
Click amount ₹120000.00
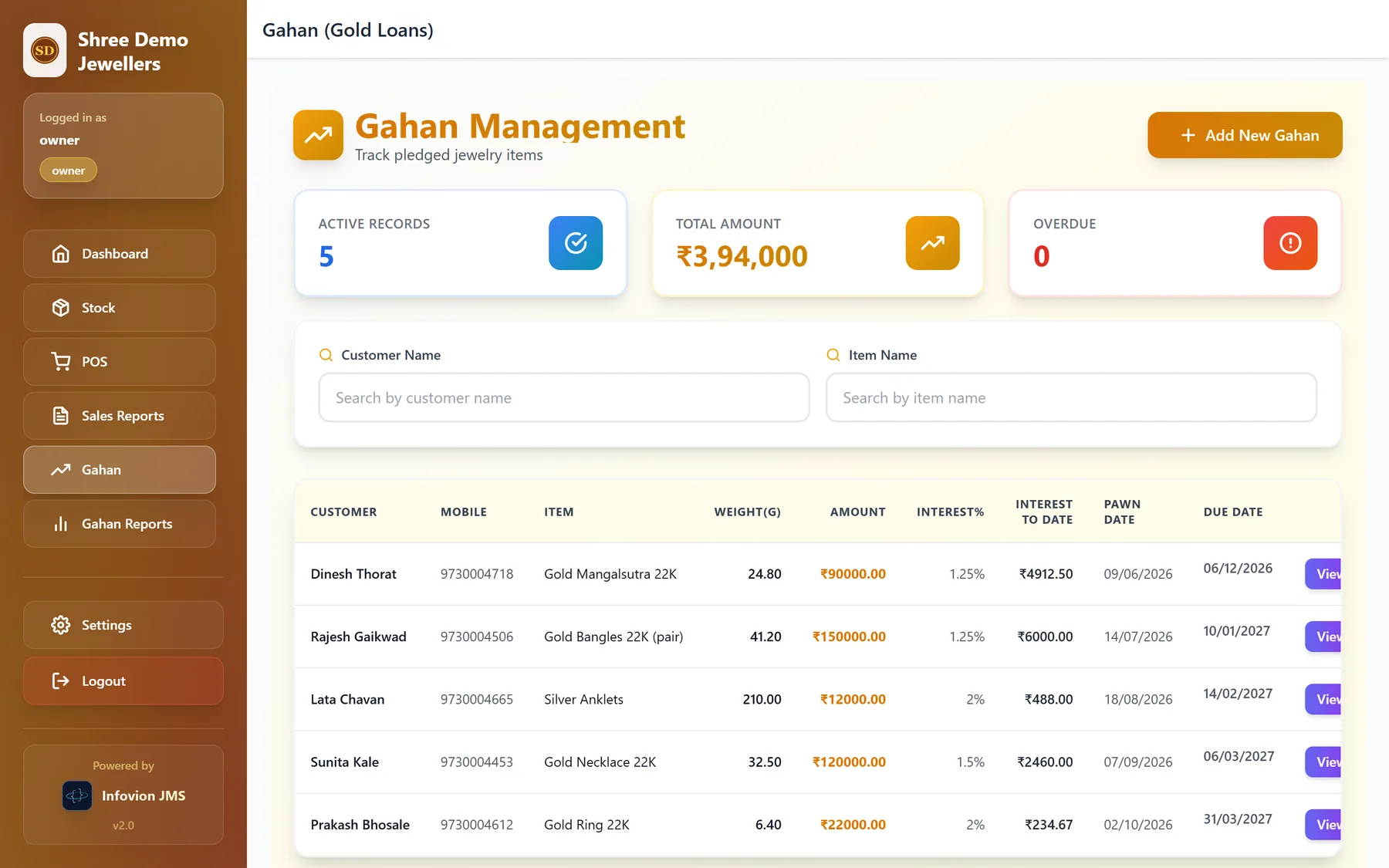pyautogui.click(x=849, y=762)
